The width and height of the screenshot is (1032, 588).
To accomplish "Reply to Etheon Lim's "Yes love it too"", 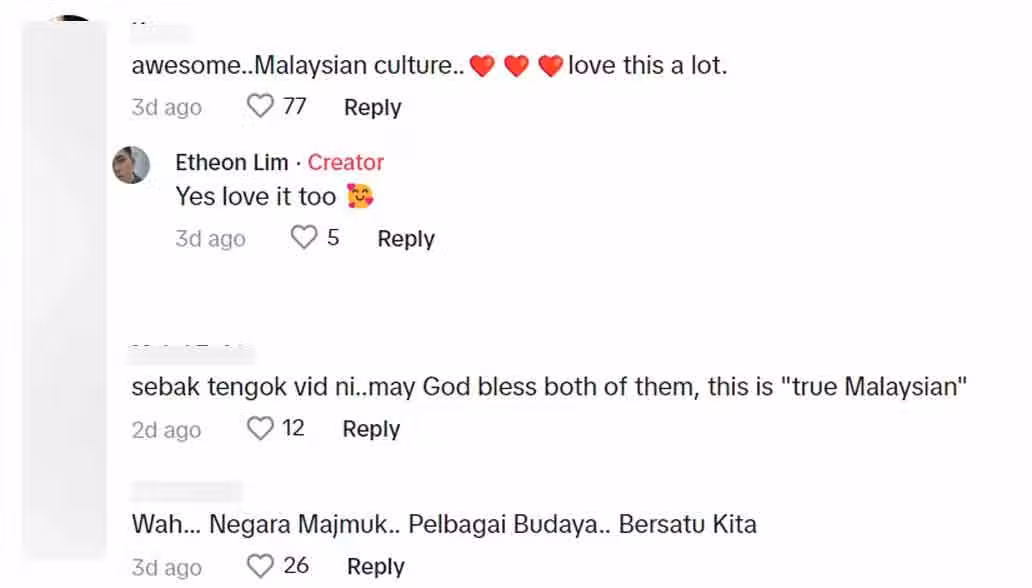I will tap(405, 239).
